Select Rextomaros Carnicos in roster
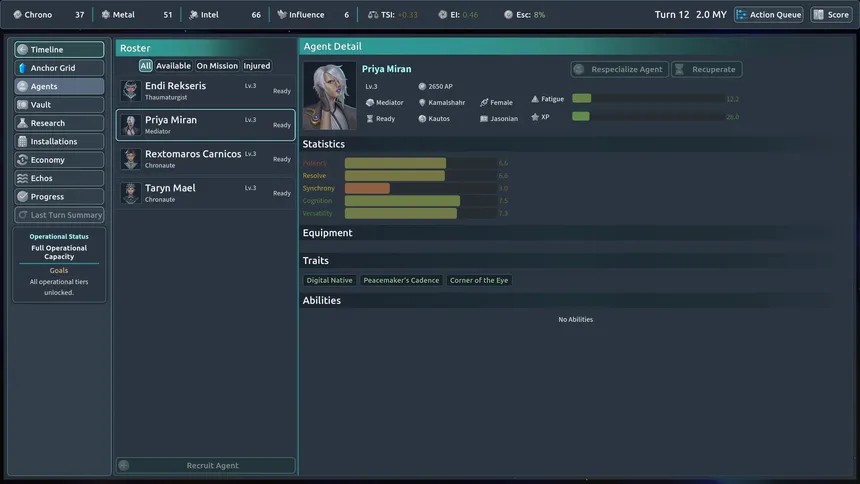This screenshot has height=484, width=860. pos(206,159)
